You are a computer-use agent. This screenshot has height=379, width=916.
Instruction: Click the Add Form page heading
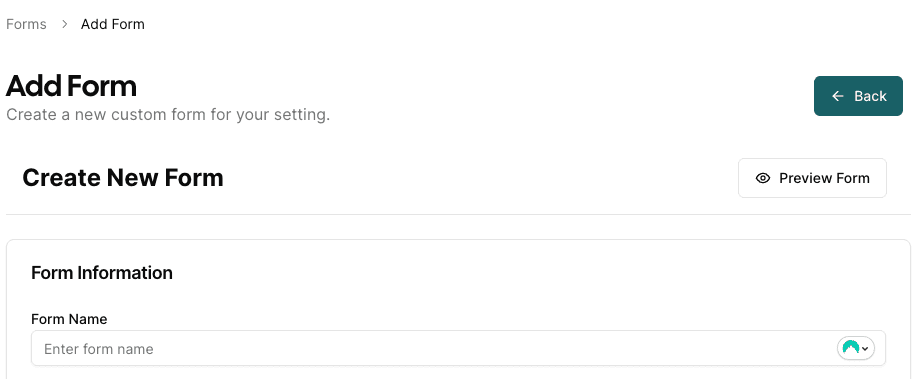pos(71,86)
